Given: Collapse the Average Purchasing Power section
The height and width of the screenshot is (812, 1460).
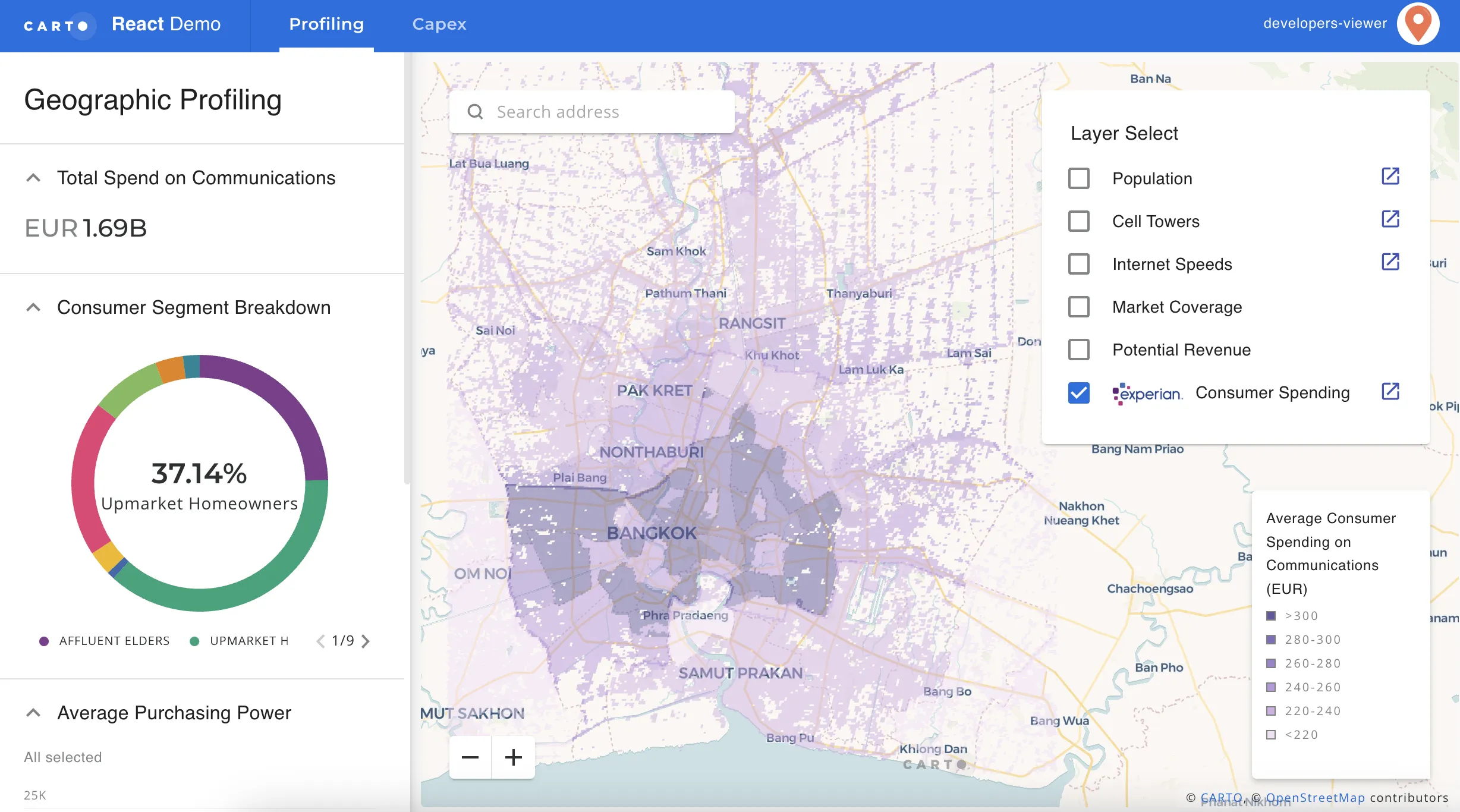Looking at the screenshot, I should [x=33, y=712].
